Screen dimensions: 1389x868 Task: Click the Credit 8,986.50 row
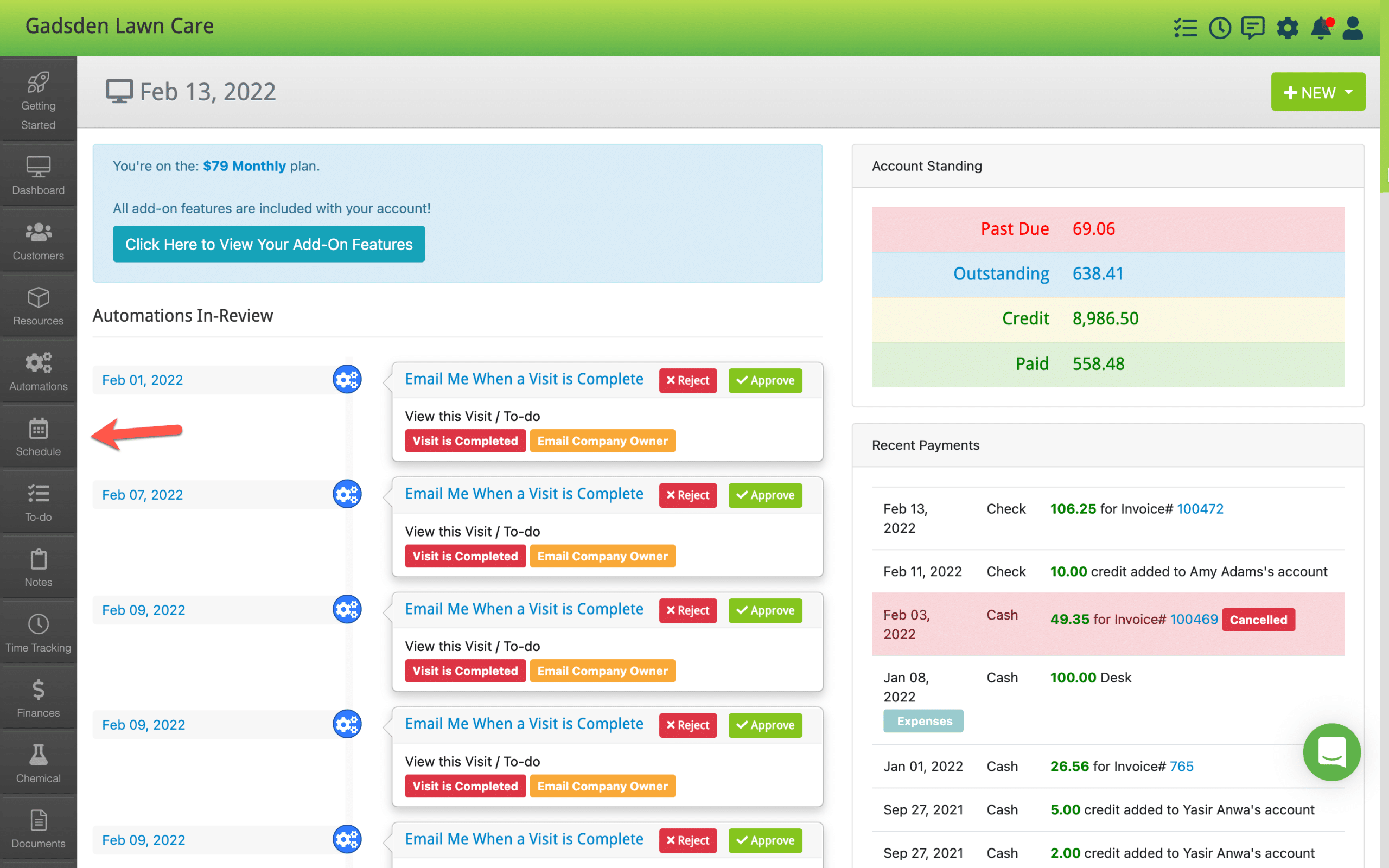1108,319
